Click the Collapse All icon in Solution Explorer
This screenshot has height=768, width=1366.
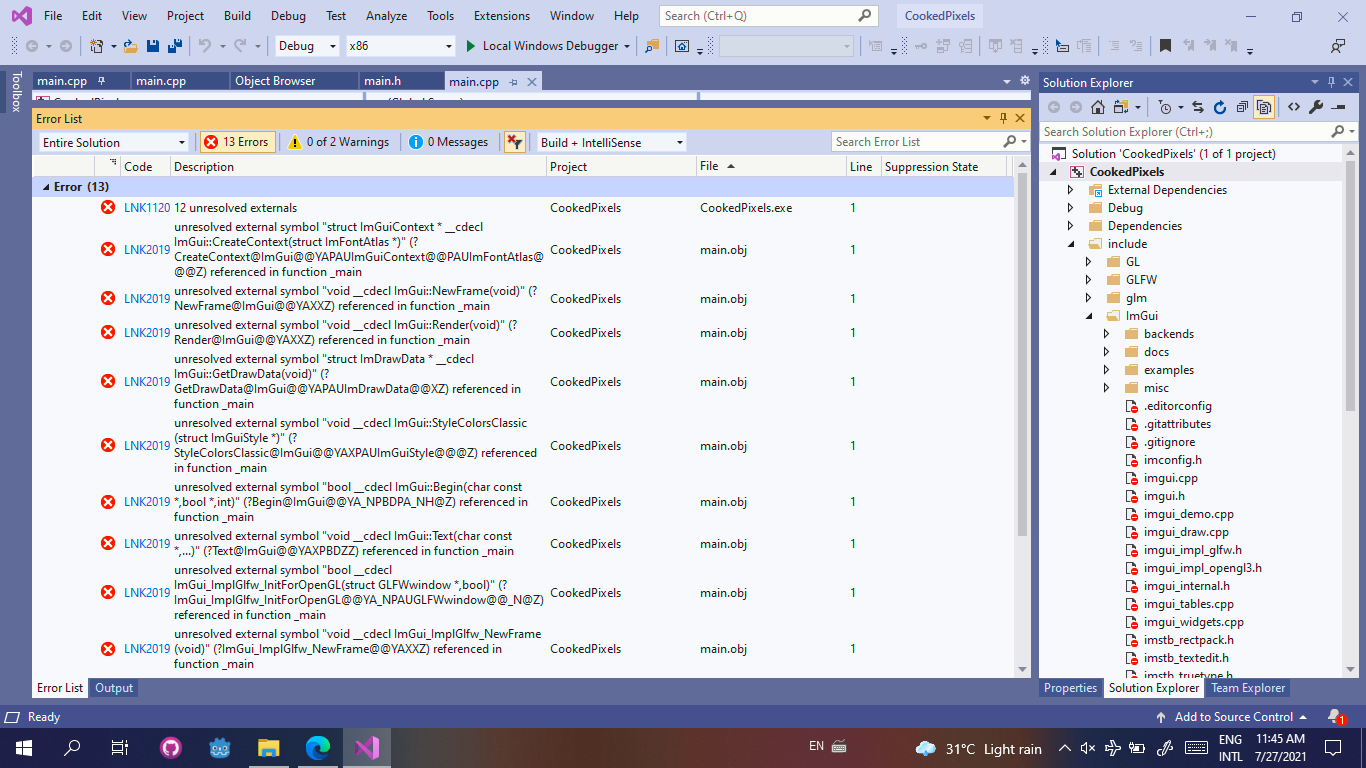pyautogui.click(x=1241, y=107)
